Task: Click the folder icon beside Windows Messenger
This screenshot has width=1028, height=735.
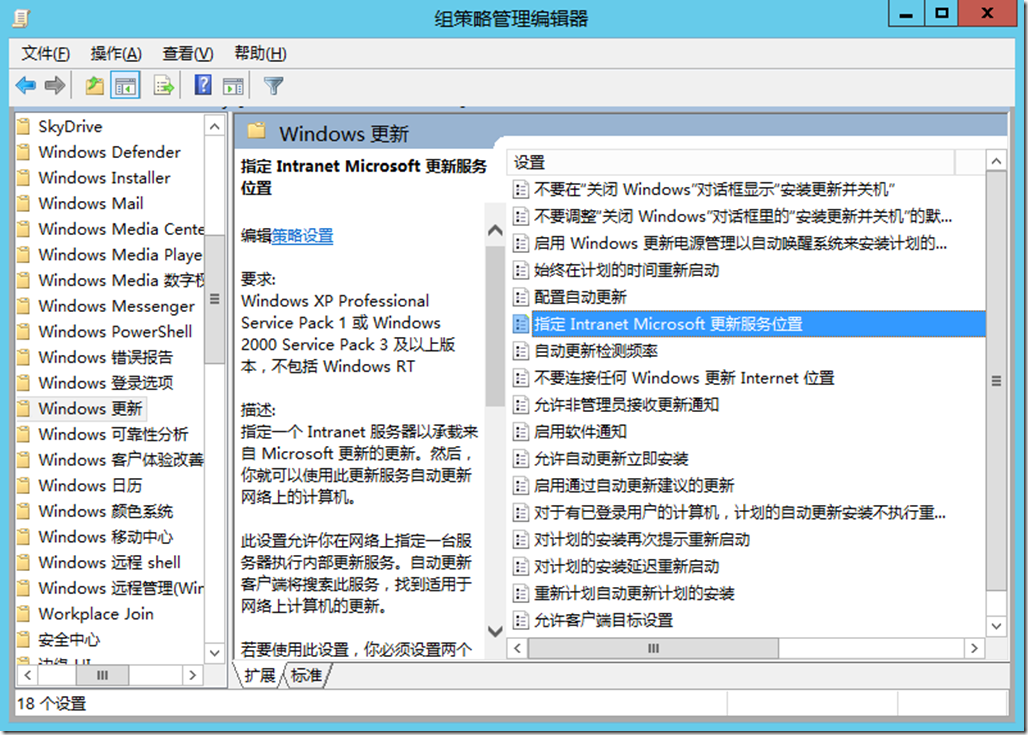Action: click(x=24, y=306)
